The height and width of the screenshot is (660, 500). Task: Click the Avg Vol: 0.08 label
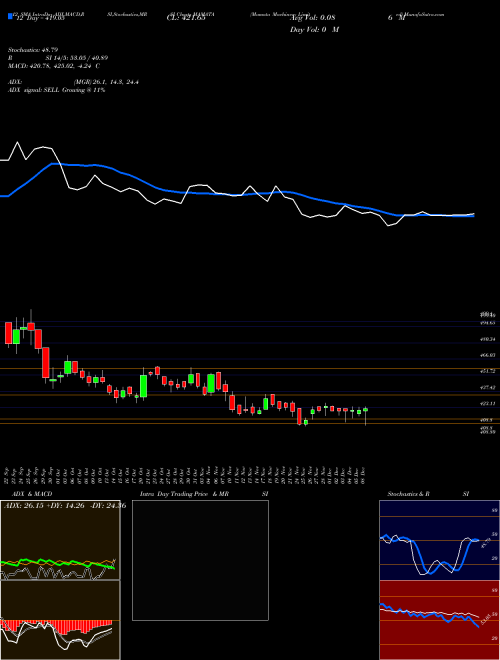(312, 18)
